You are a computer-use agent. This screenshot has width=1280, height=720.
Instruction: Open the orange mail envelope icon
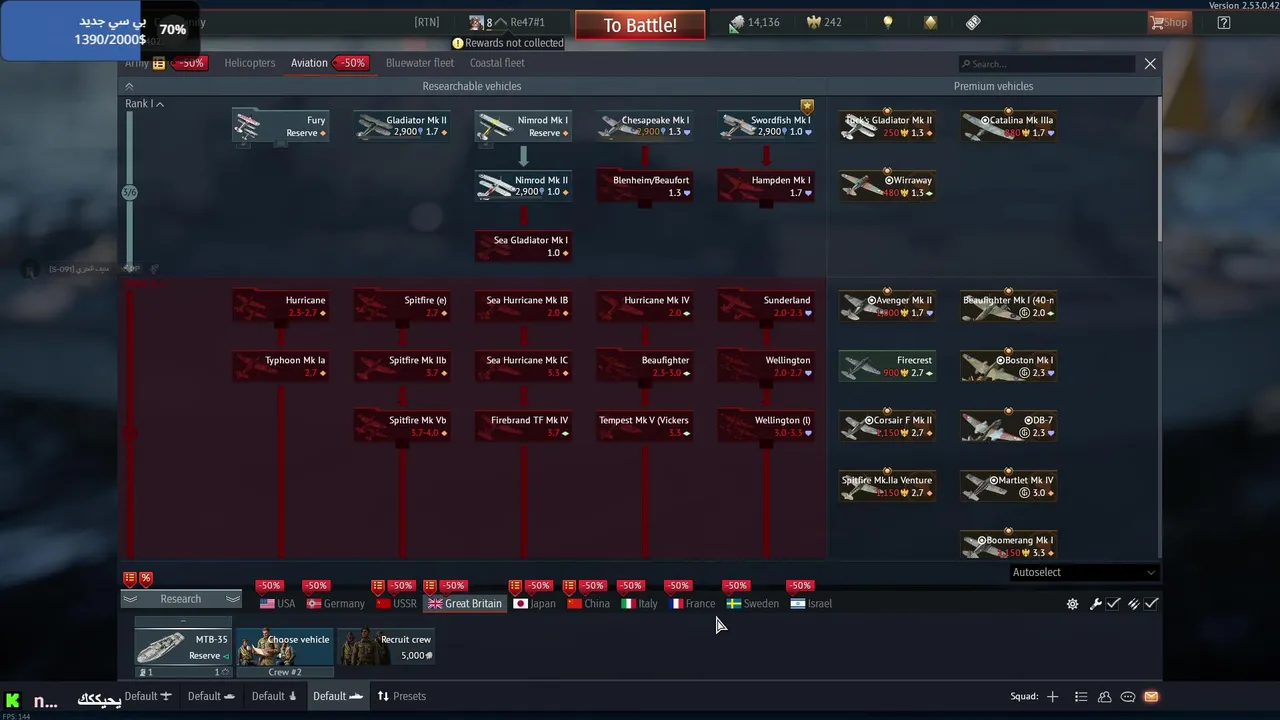1151,697
